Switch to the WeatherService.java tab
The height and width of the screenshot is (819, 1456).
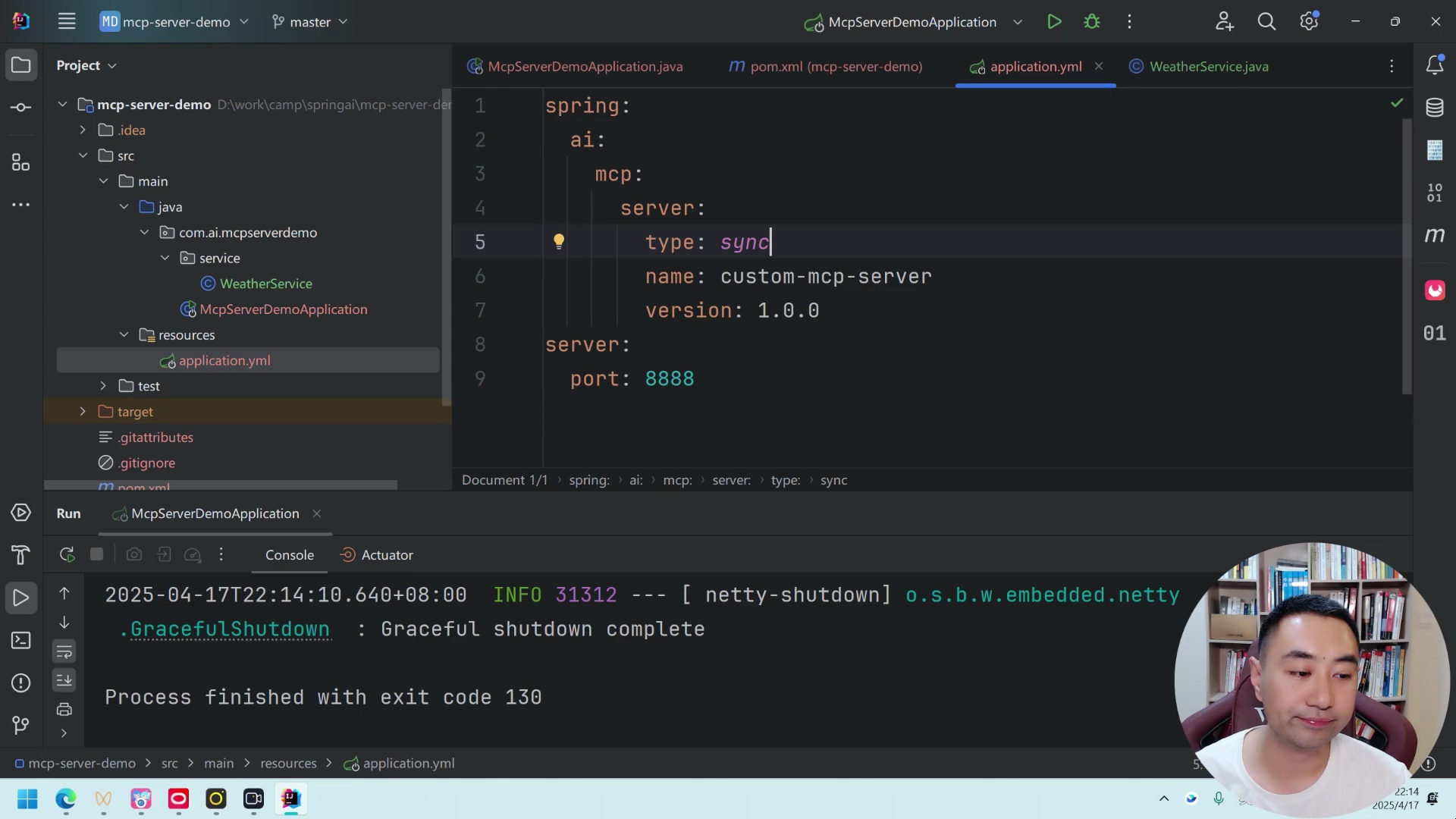[1208, 67]
